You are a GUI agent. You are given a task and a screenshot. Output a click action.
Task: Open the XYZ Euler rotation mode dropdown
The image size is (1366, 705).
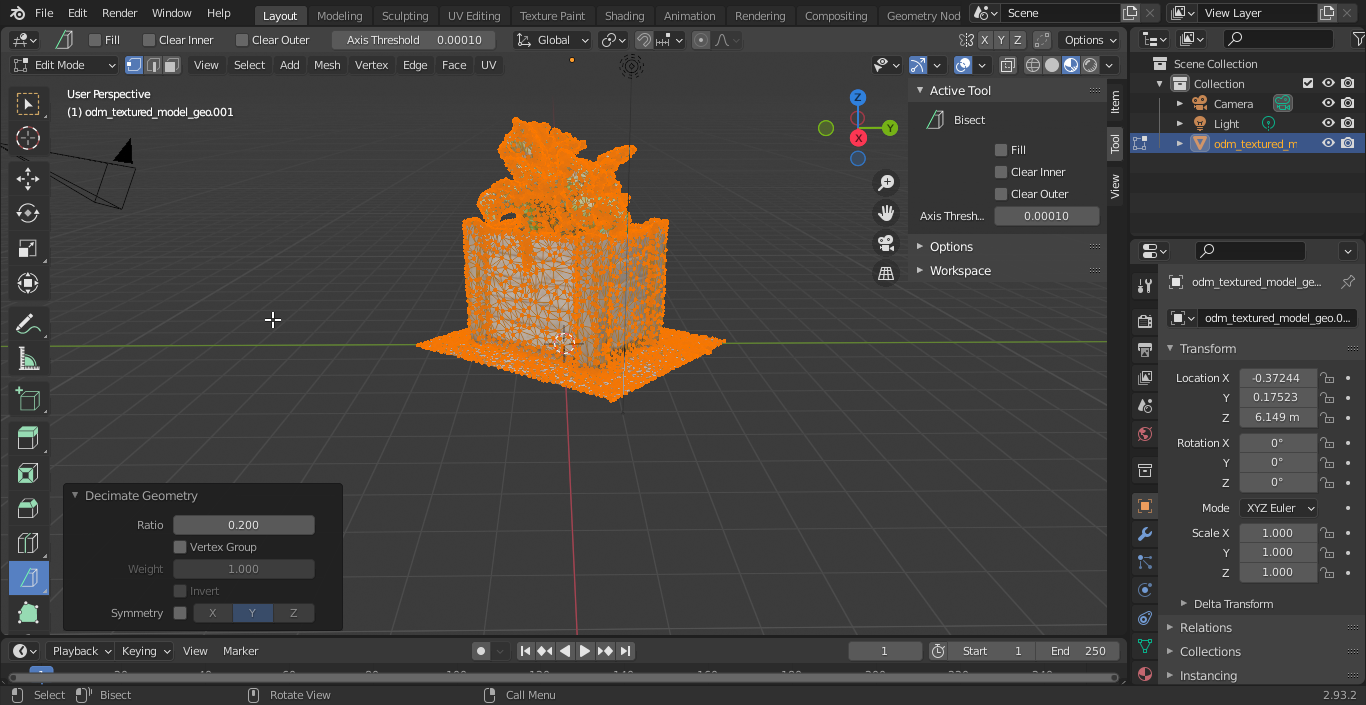[x=1278, y=508]
